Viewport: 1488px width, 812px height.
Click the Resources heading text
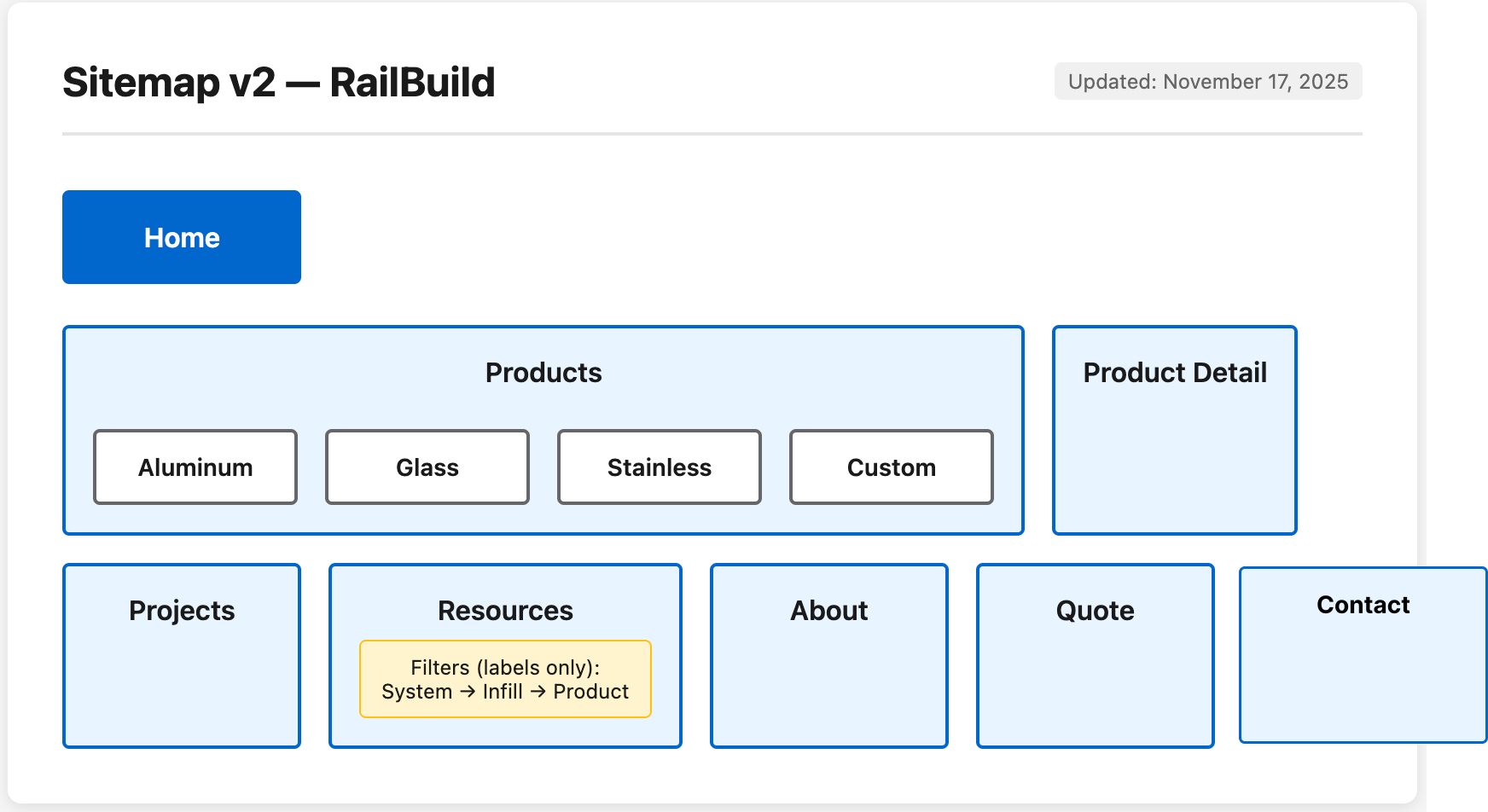pos(504,611)
